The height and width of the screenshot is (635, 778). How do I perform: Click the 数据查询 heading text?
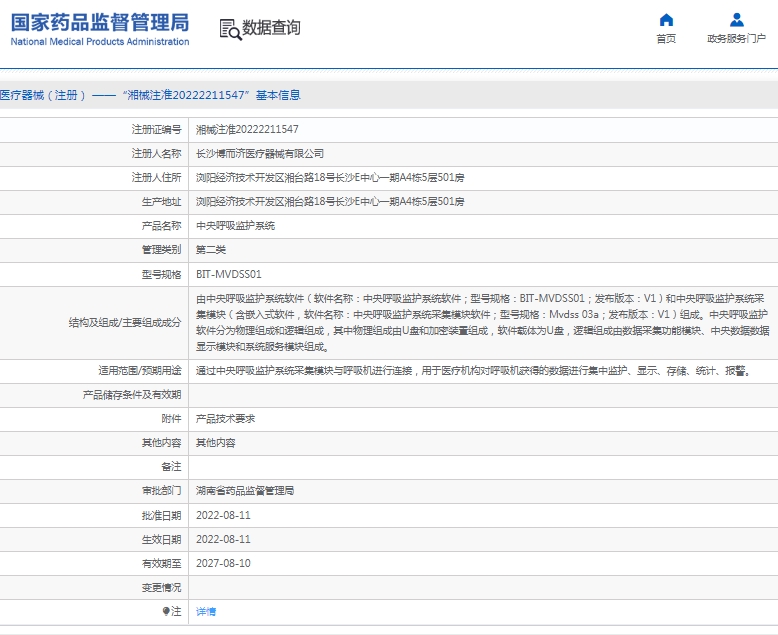pyautogui.click(x=271, y=28)
